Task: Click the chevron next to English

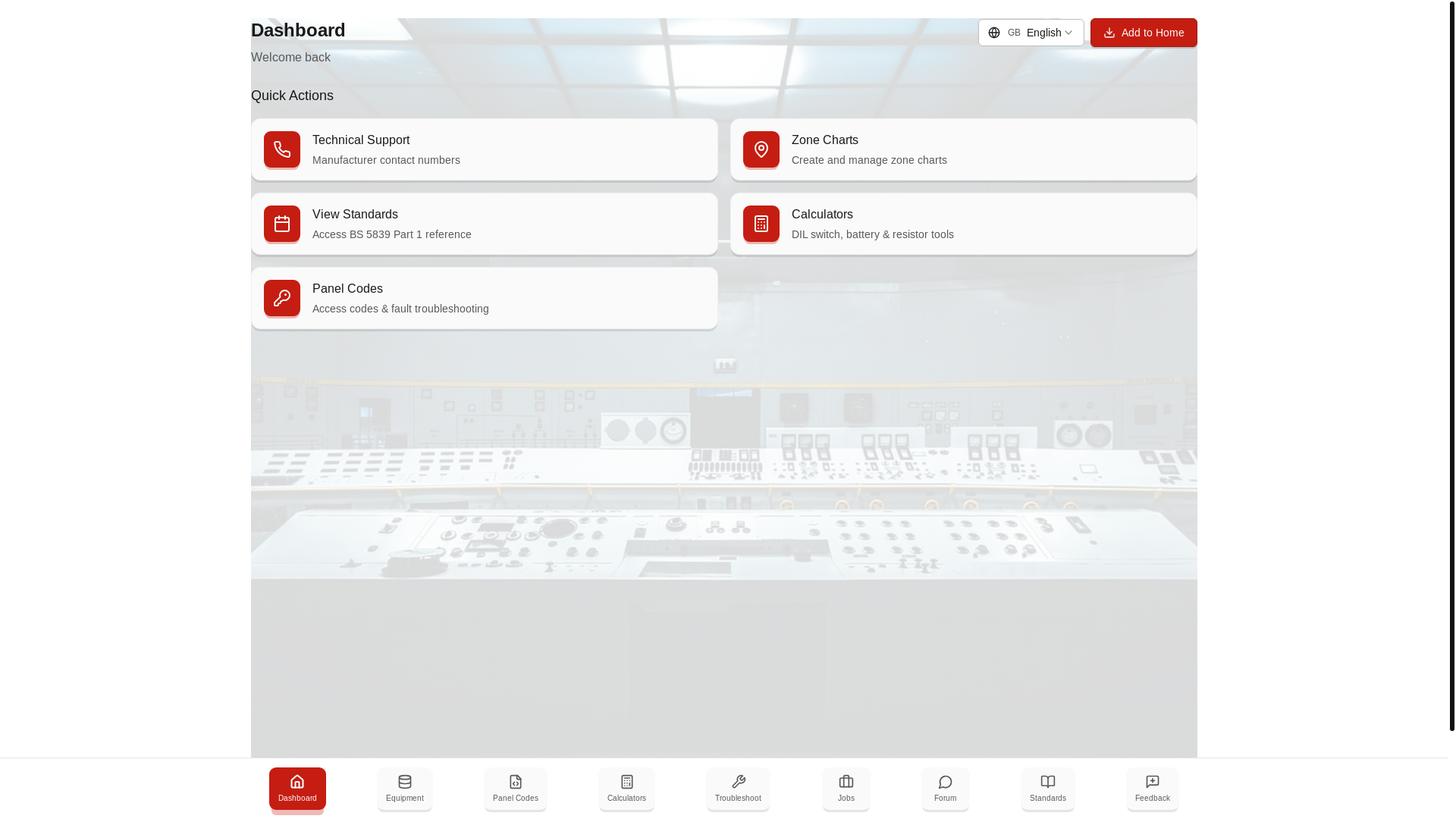Action: coord(1068,33)
